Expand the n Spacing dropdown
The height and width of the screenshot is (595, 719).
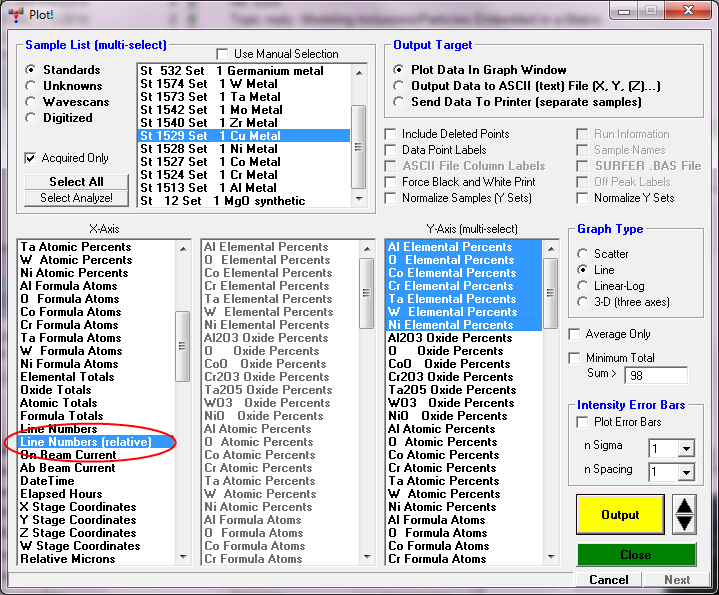[687, 472]
